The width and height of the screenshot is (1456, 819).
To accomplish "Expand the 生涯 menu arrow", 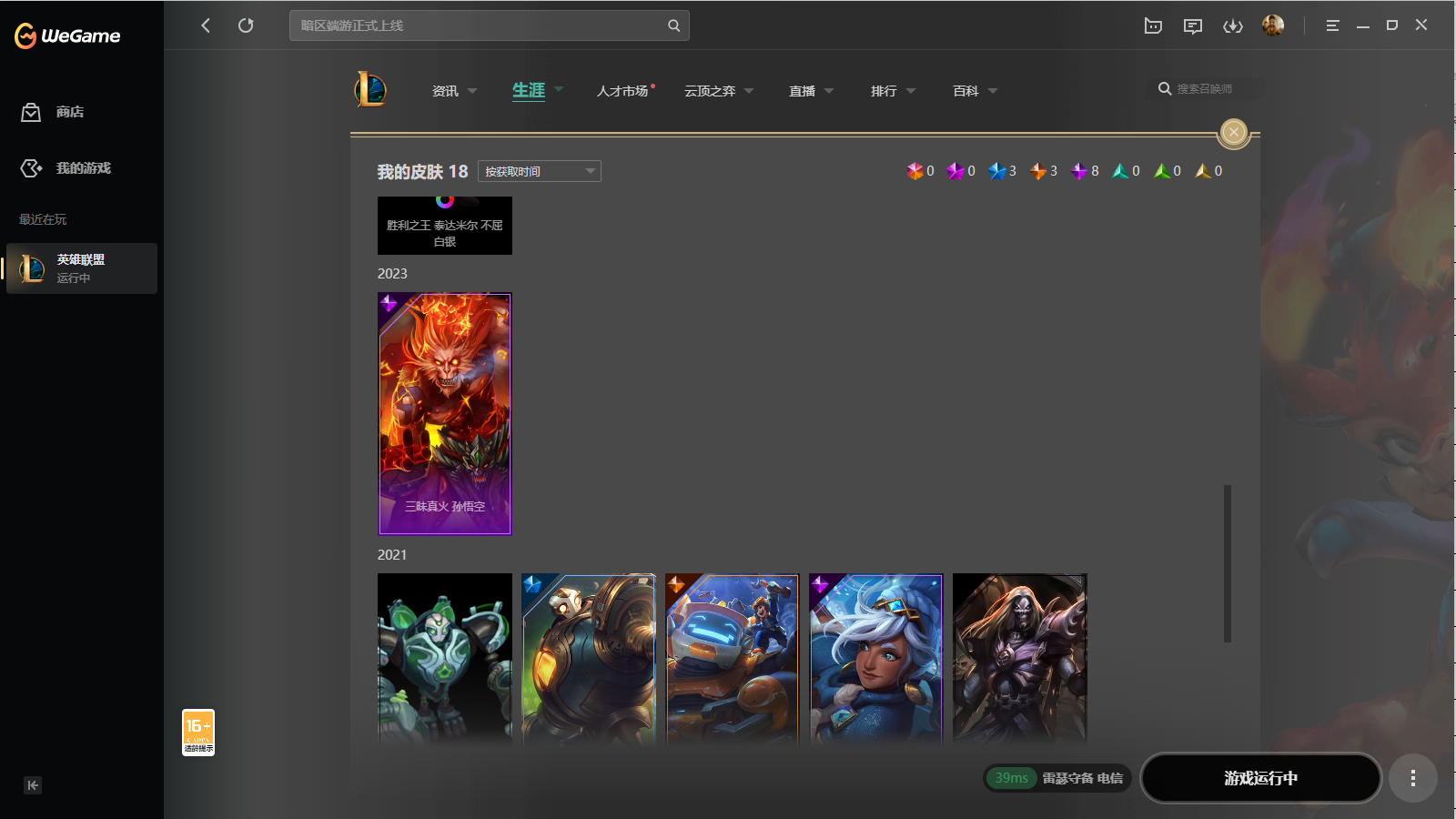I will click(x=559, y=89).
